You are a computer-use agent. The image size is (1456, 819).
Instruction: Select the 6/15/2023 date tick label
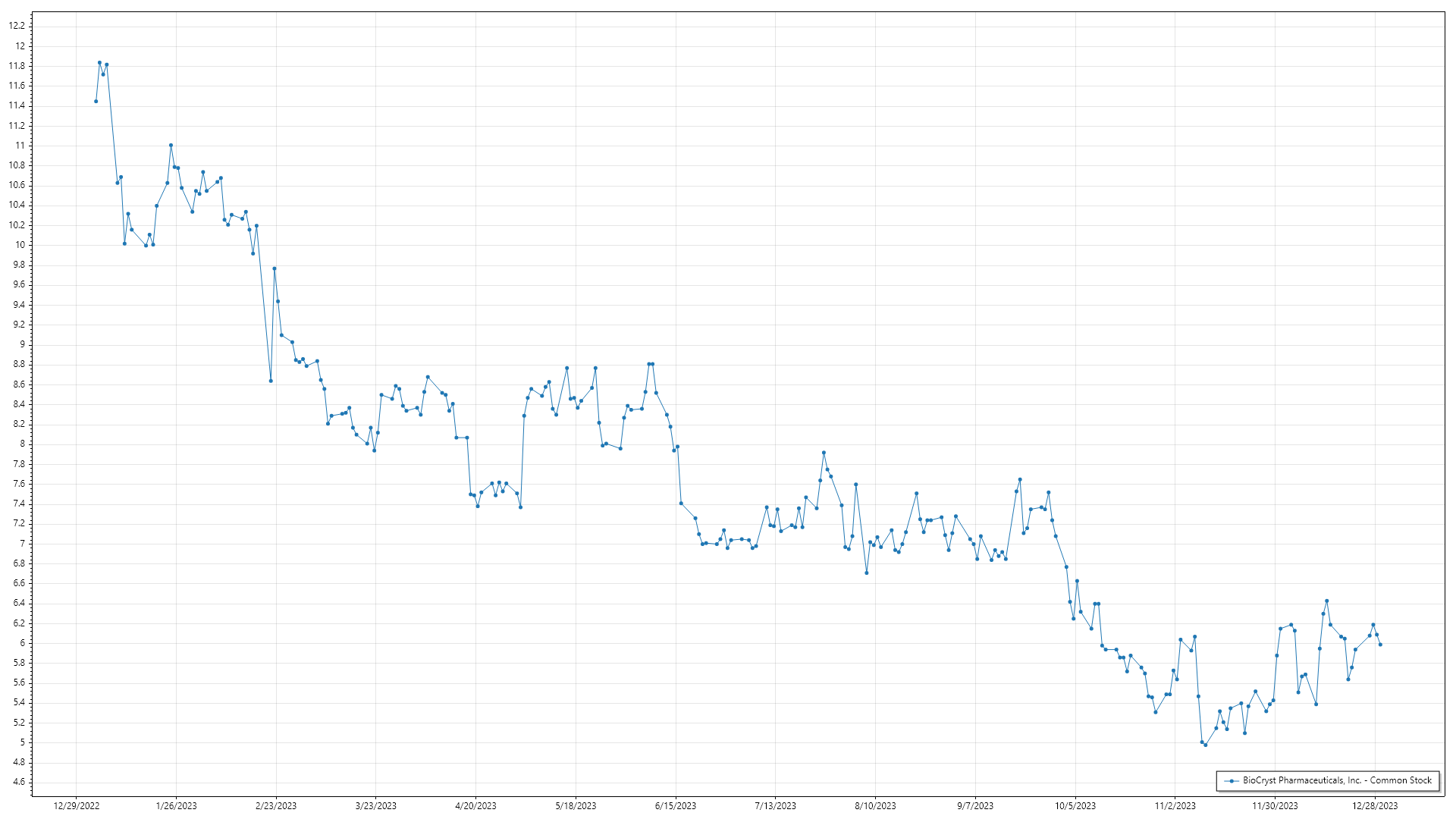pos(676,806)
